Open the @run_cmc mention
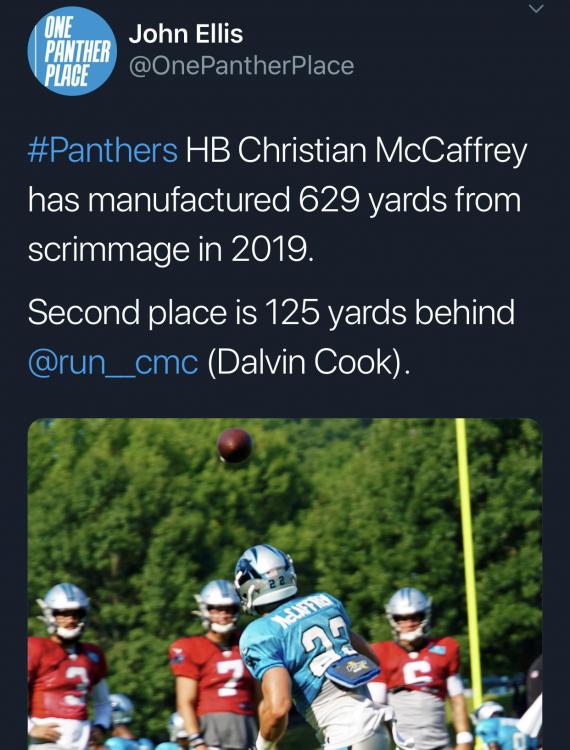This screenshot has height=750, width=570. coord(113,362)
